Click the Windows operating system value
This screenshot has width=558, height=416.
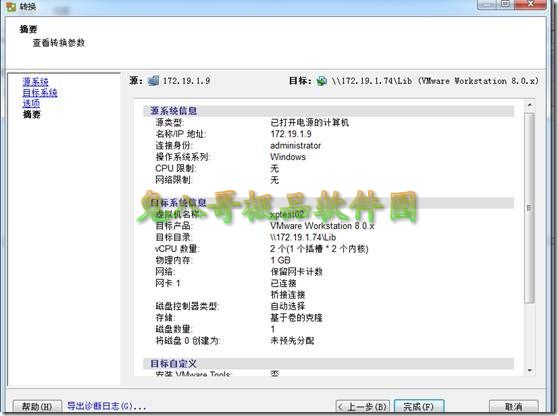(288, 157)
